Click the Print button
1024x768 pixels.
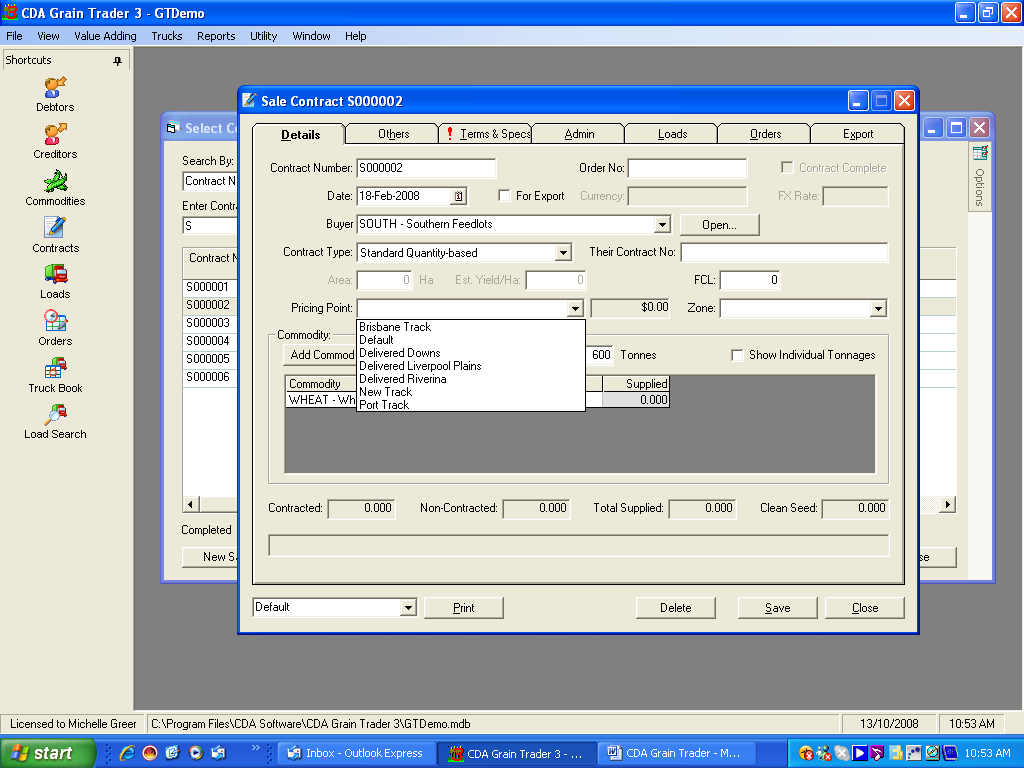coord(464,608)
